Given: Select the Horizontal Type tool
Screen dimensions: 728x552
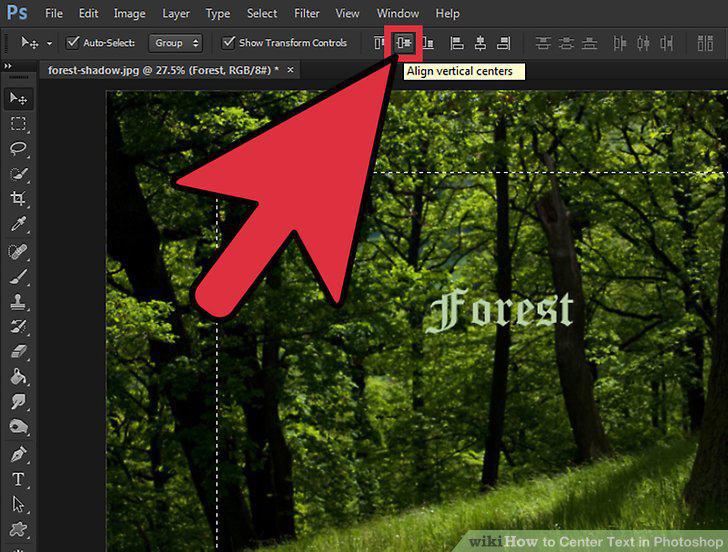Looking at the screenshot, I should [x=19, y=479].
